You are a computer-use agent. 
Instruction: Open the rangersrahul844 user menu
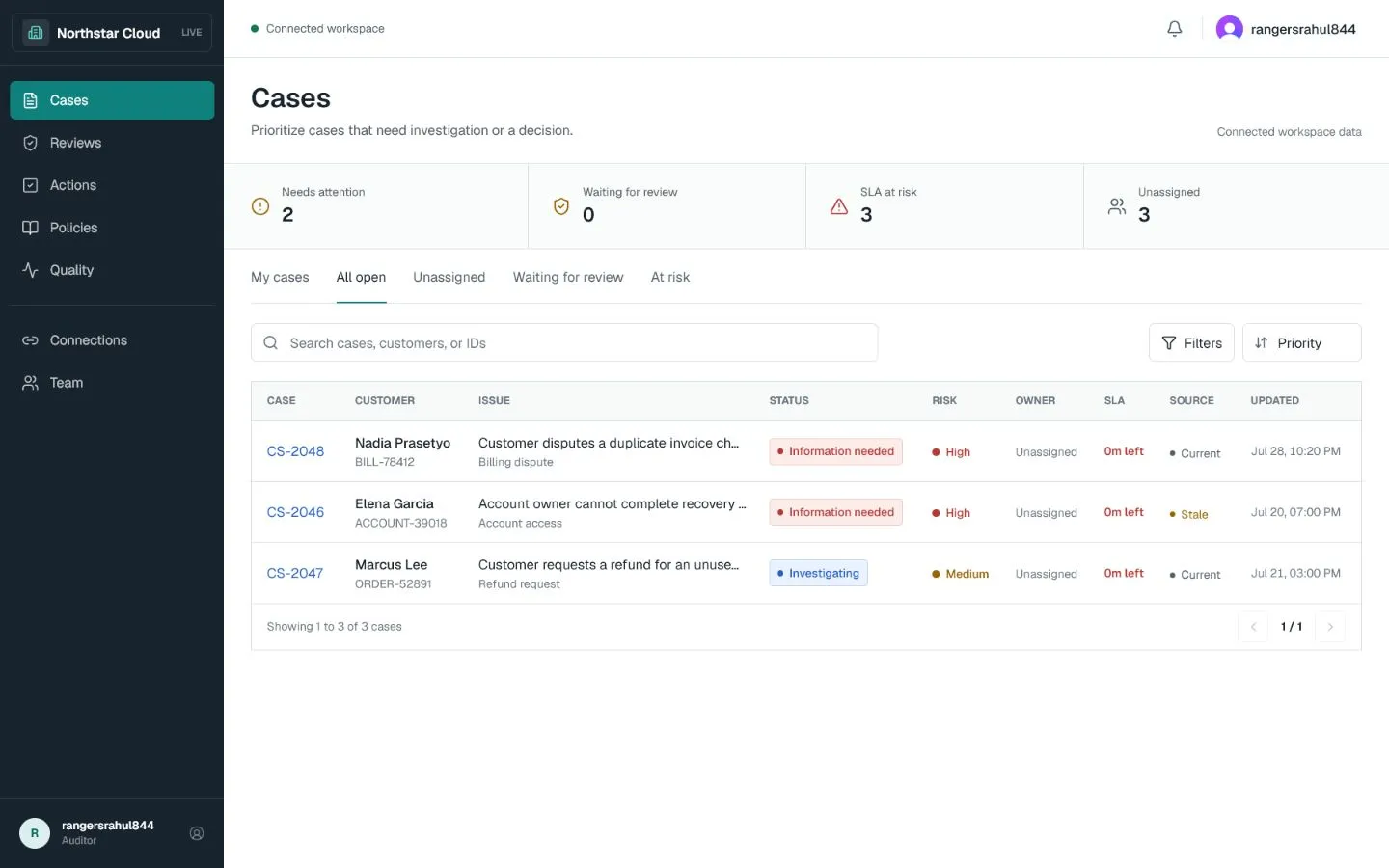1286,29
